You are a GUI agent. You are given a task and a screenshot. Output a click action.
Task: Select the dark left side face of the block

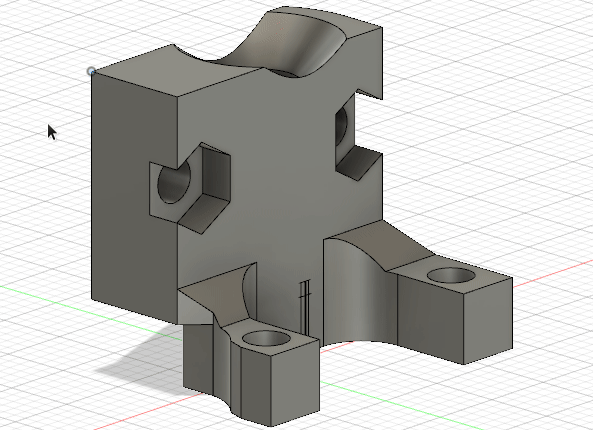[134, 197]
